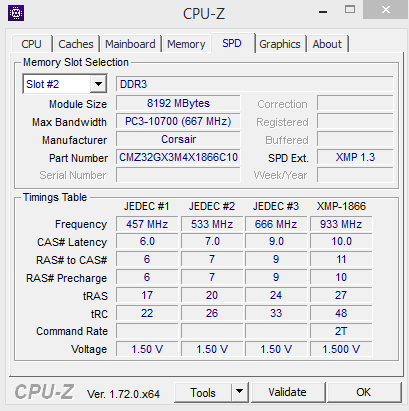Click the Command Rate row label
Viewport: 409px width, 411px height.
72,331
